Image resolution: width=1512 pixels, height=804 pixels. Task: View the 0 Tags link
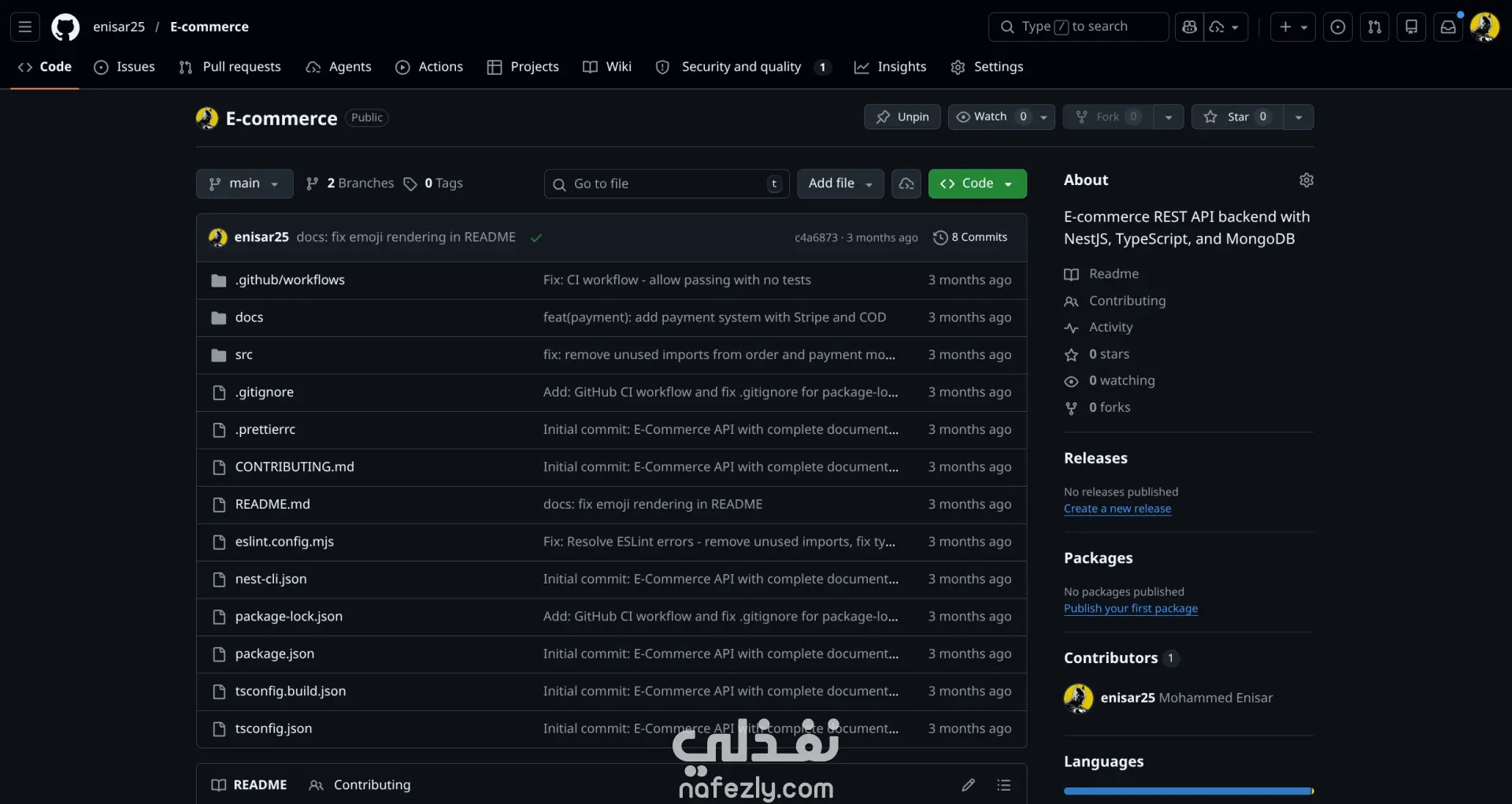coord(433,183)
